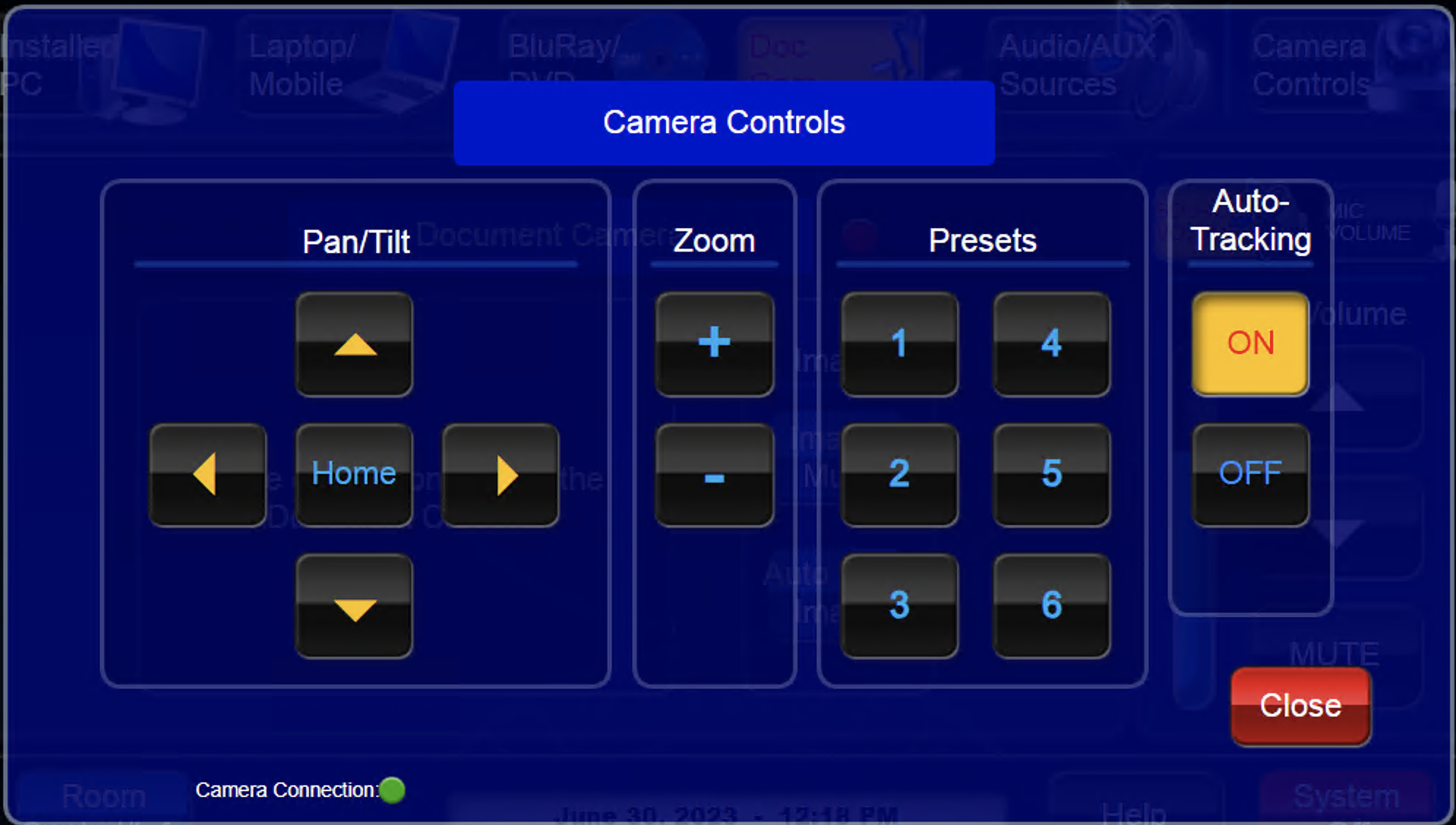
Task: Check Camera Connection status indicator
Action: pos(393,790)
